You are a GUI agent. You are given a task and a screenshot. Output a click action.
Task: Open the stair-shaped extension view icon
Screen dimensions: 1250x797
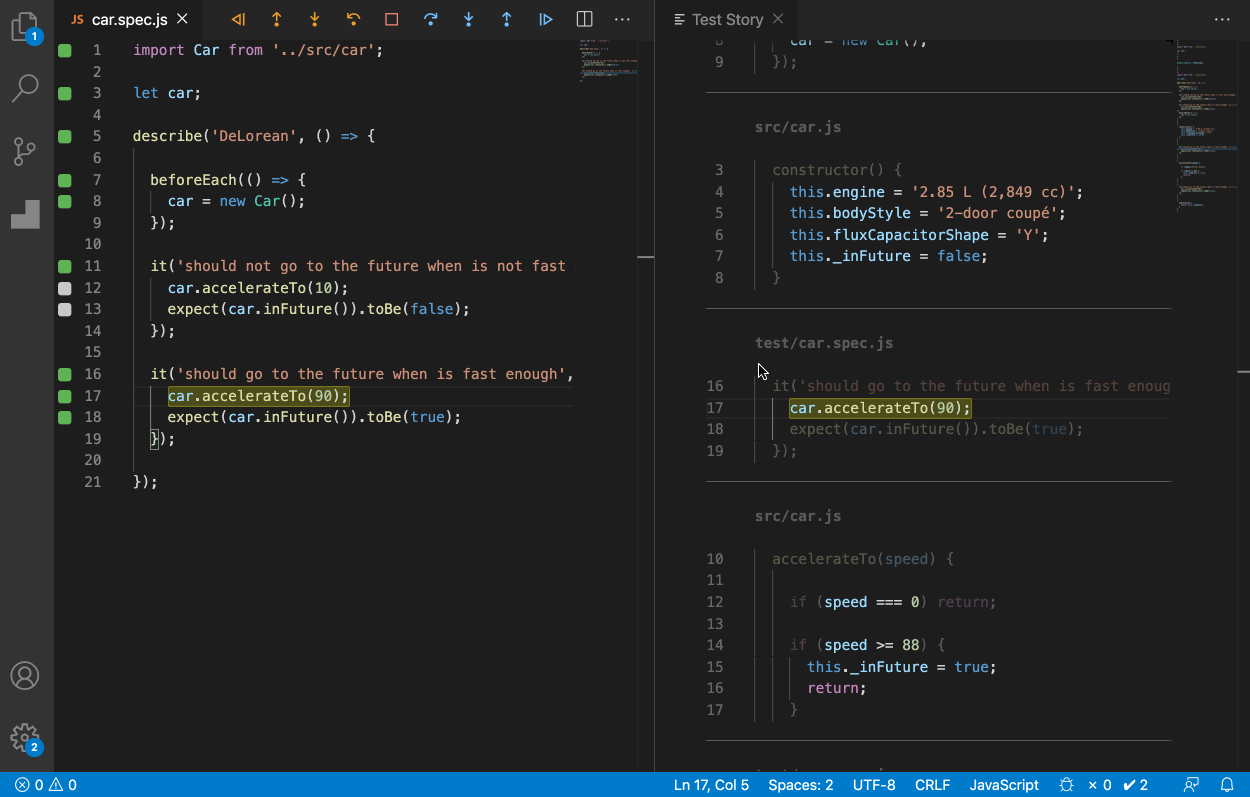coord(25,214)
